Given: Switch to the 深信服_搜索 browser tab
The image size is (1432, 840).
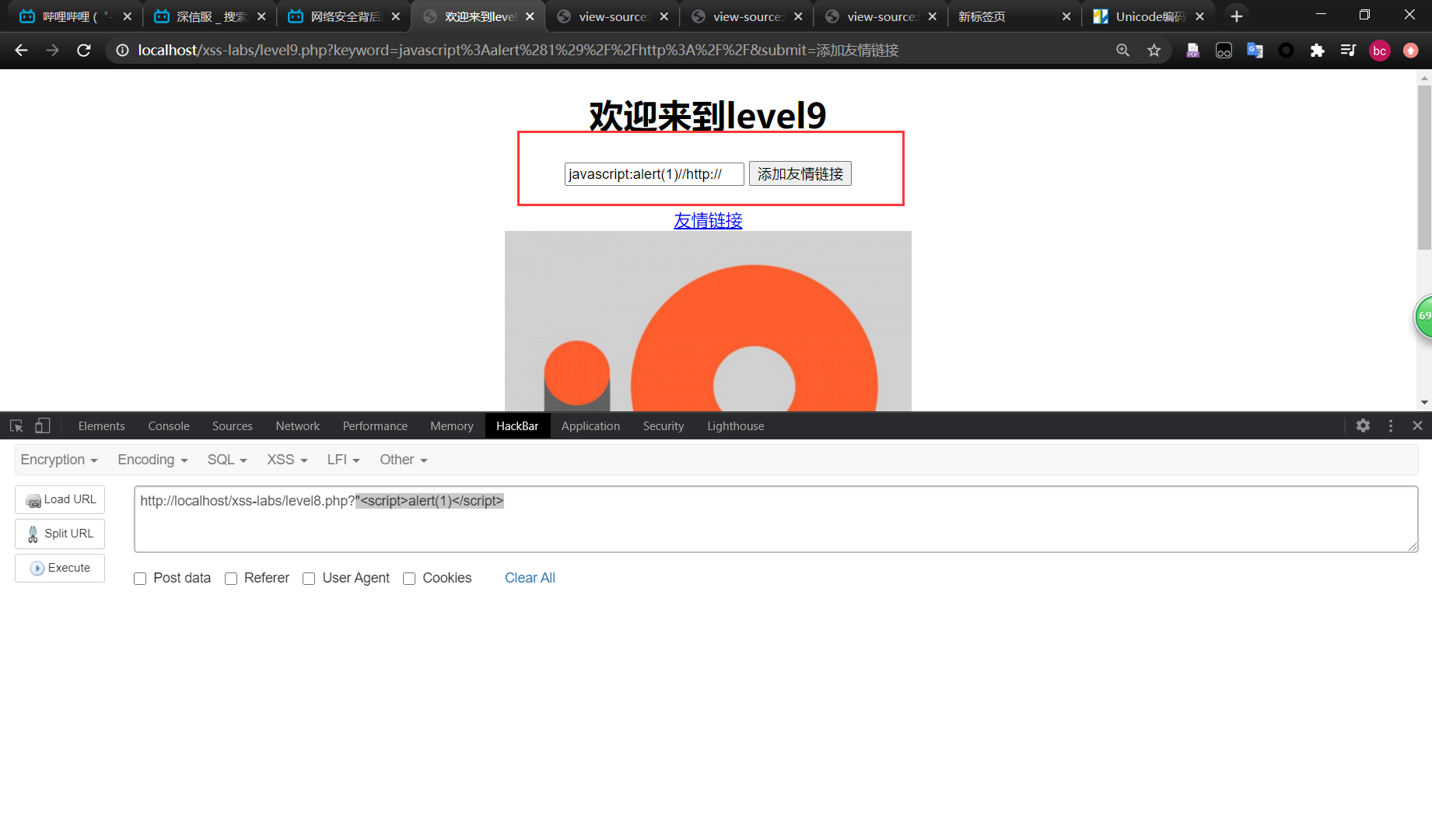Looking at the screenshot, I should [208, 16].
